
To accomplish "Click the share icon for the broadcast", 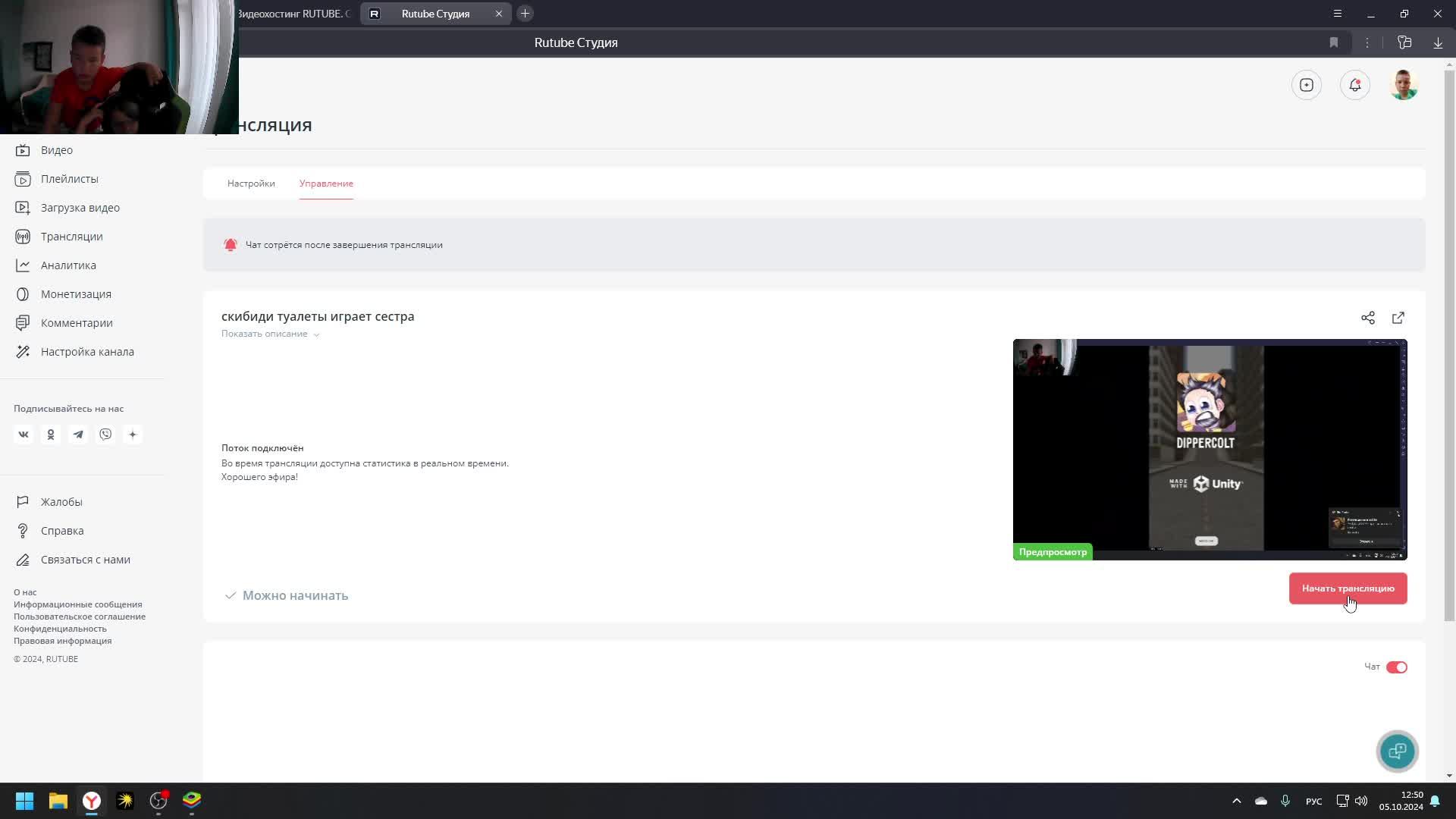I will 1367,318.
